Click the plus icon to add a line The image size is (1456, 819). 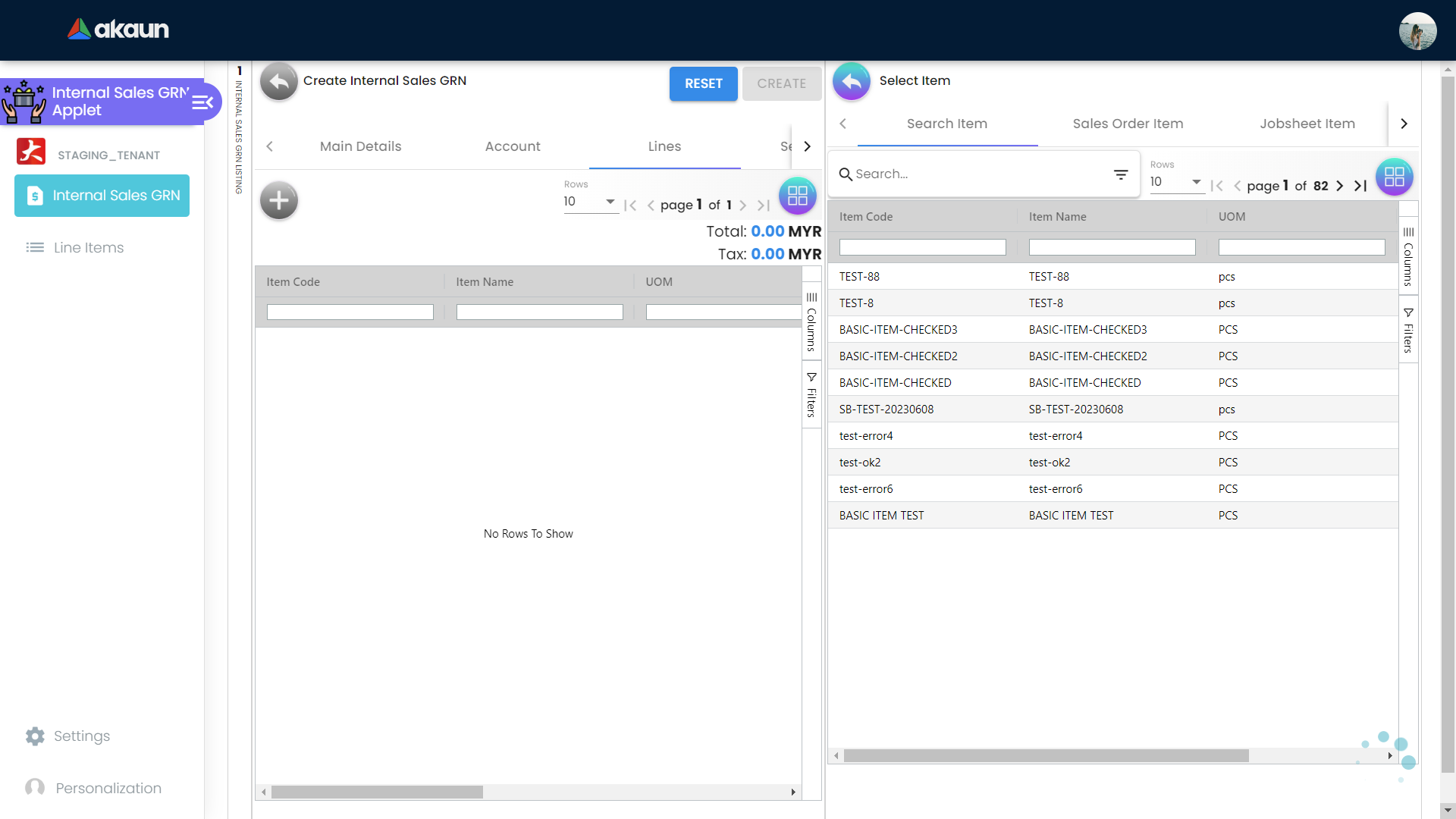pos(278,200)
